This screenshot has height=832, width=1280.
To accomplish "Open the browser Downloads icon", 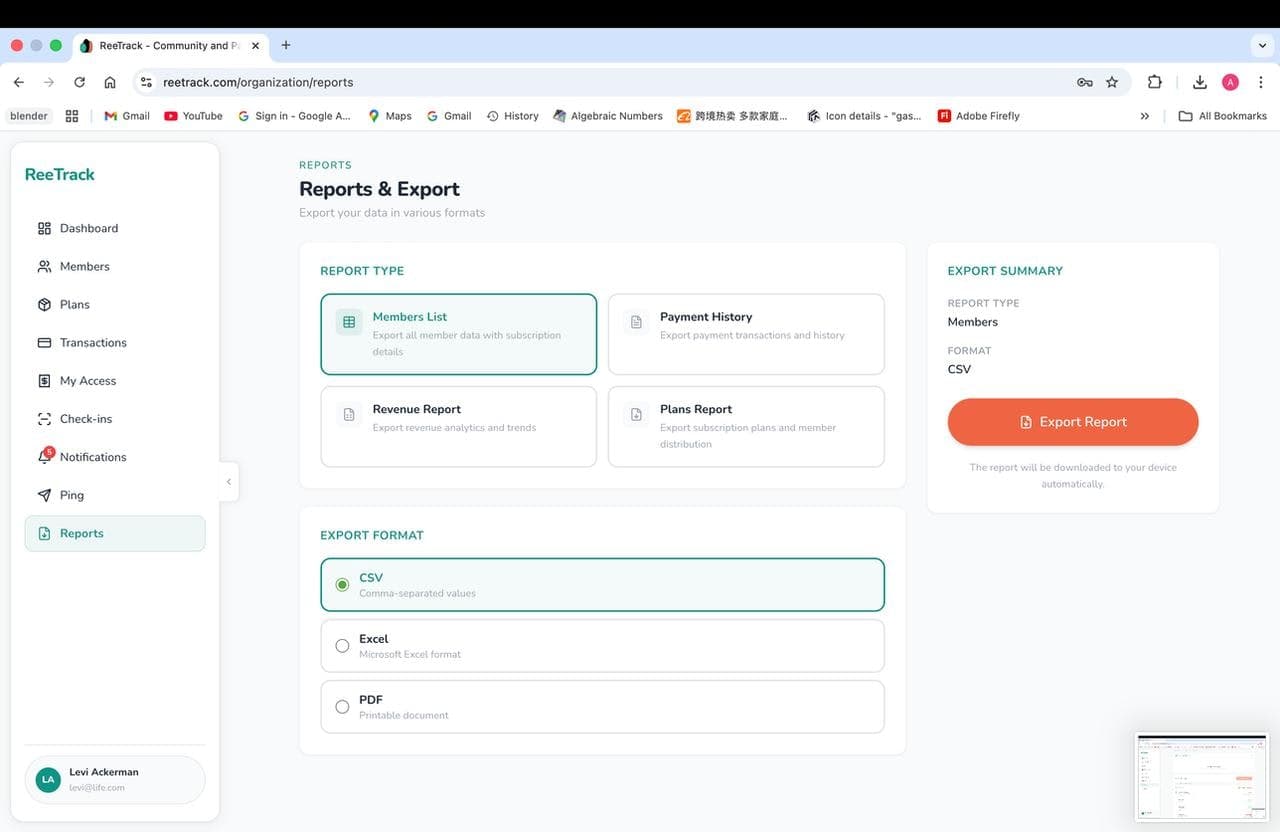I will (1199, 82).
